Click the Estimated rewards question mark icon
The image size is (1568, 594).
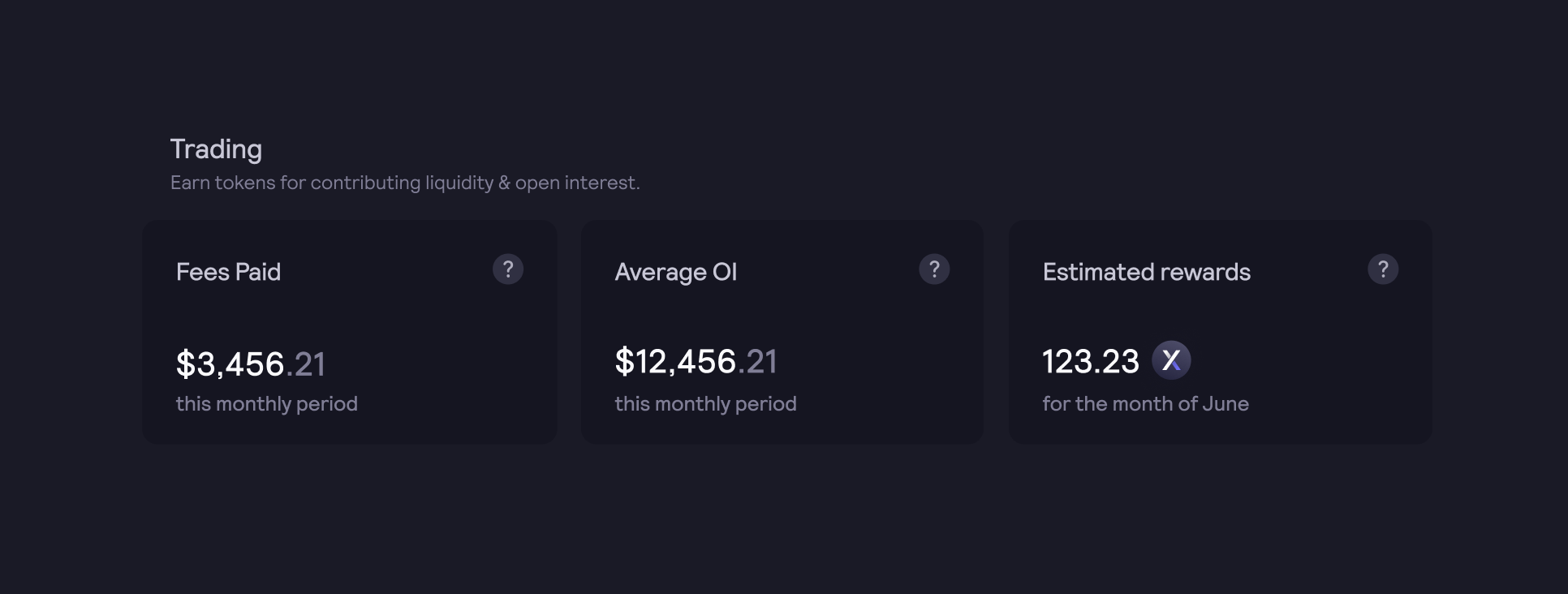pyautogui.click(x=1383, y=269)
